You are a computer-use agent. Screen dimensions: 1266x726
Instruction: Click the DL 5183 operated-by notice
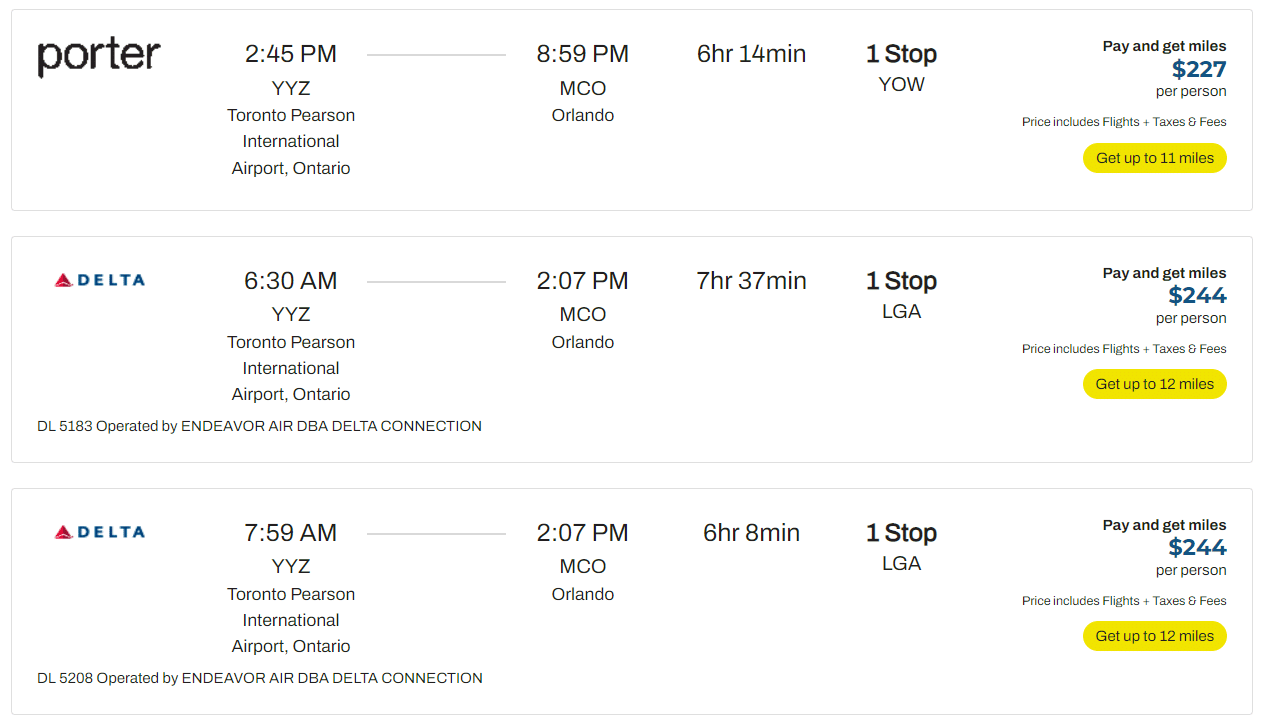[x=259, y=426]
